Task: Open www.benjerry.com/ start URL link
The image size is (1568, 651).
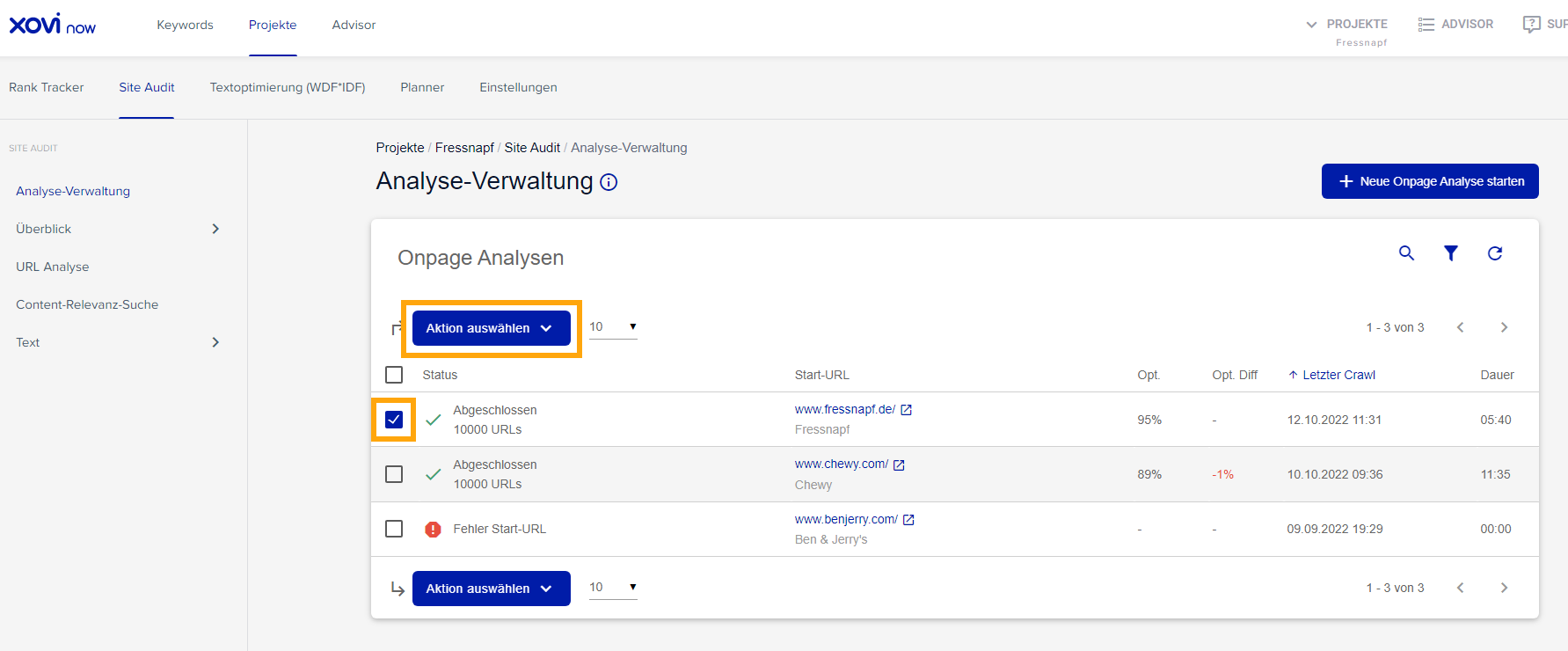Action: click(x=846, y=520)
